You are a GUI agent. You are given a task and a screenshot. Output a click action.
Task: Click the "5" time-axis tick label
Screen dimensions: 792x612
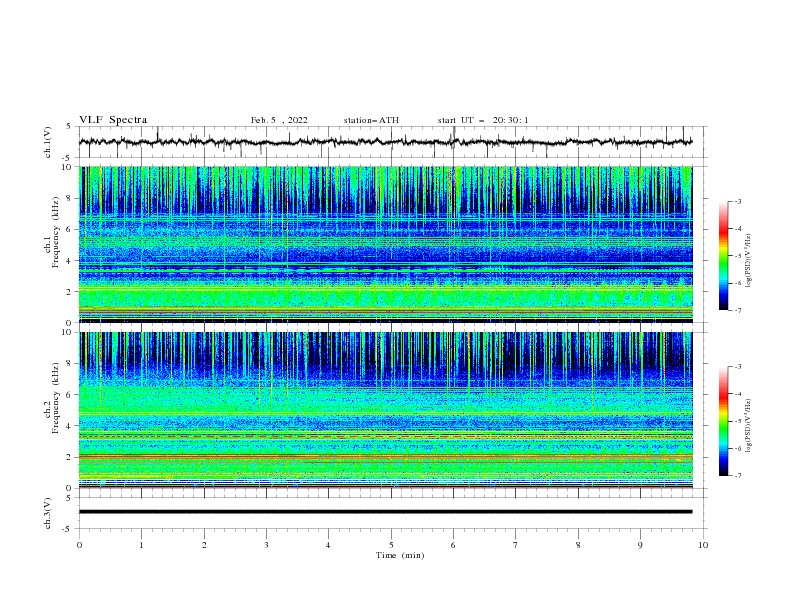click(391, 545)
